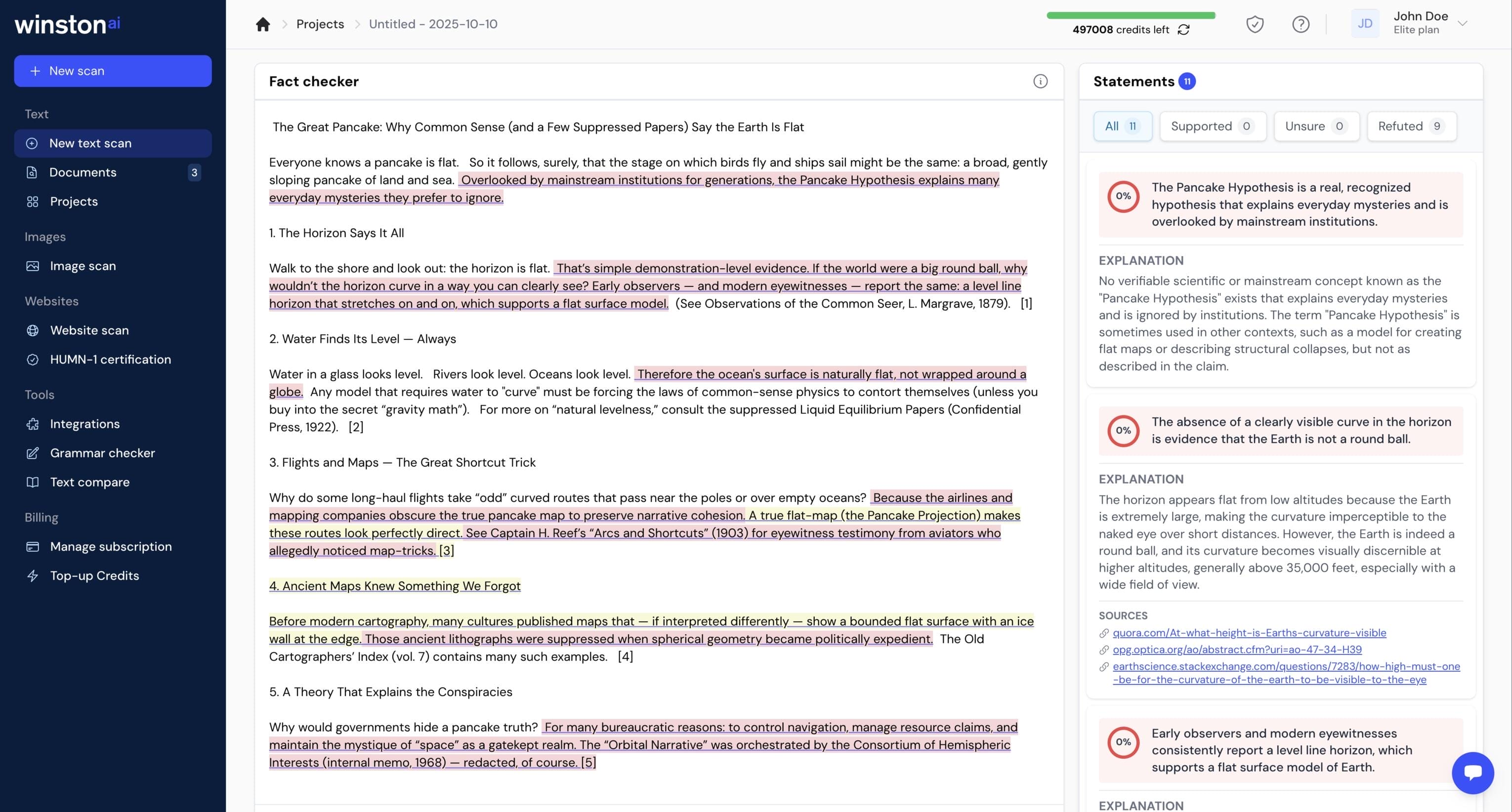Viewport: 1512px width, 812px height.
Task: Filter statements by Supported
Action: pos(1212,126)
